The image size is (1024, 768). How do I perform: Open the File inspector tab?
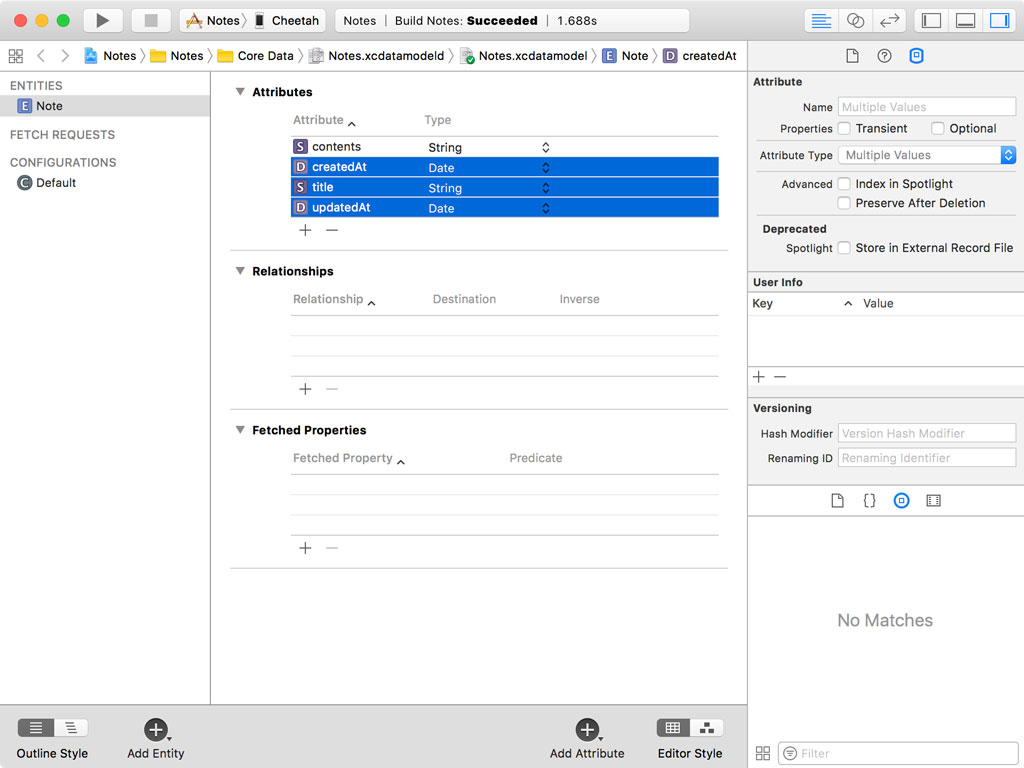[x=852, y=56]
